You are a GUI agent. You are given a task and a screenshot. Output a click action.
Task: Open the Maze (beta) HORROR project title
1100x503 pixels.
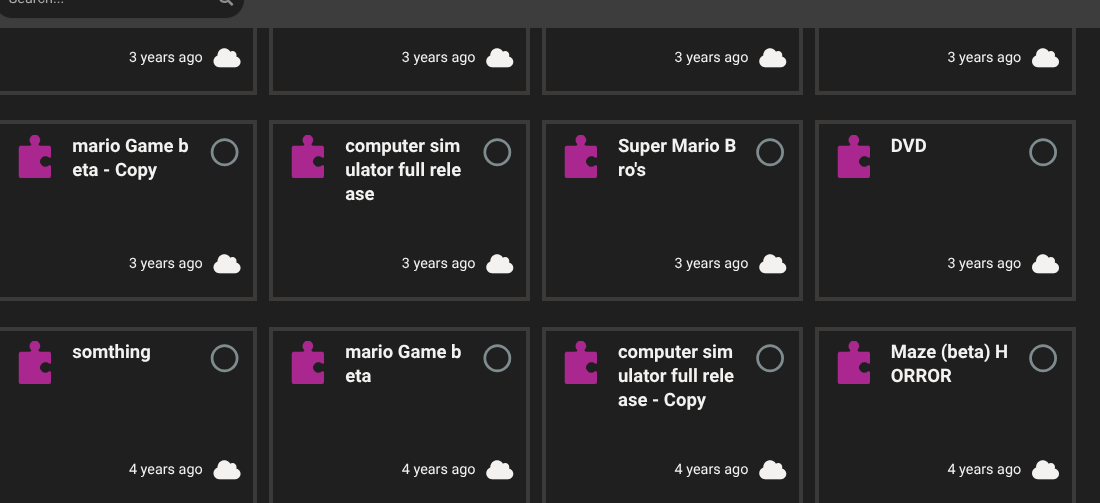[x=949, y=364]
